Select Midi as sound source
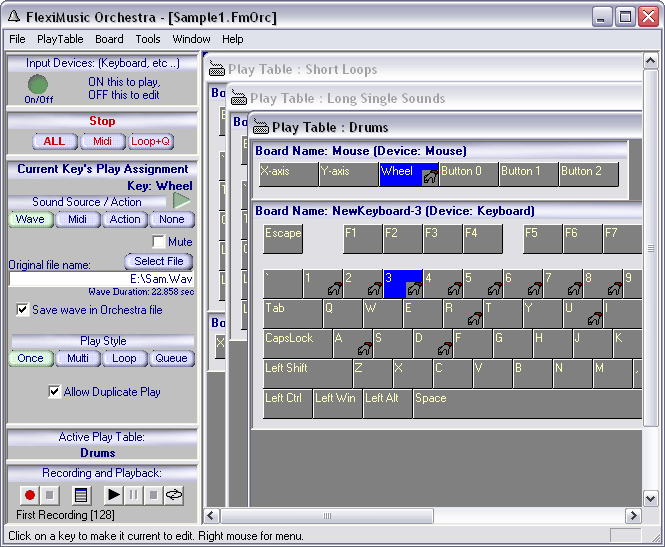 coord(78,219)
